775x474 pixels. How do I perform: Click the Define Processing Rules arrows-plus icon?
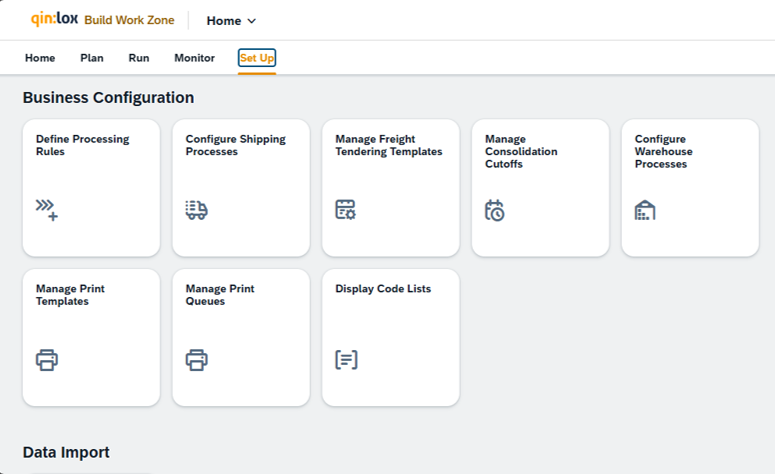coord(46,210)
